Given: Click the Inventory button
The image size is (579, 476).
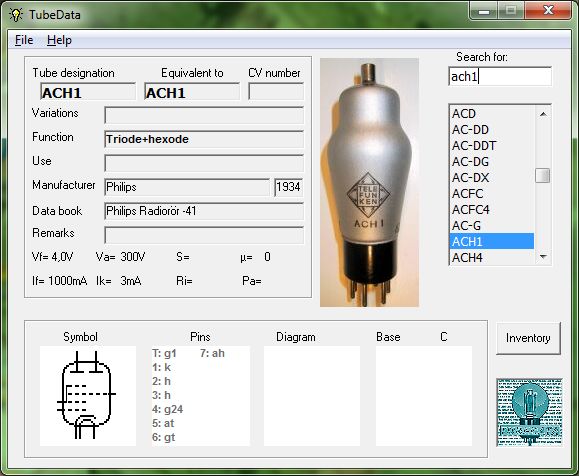Looking at the screenshot, I should click(528, 338).
